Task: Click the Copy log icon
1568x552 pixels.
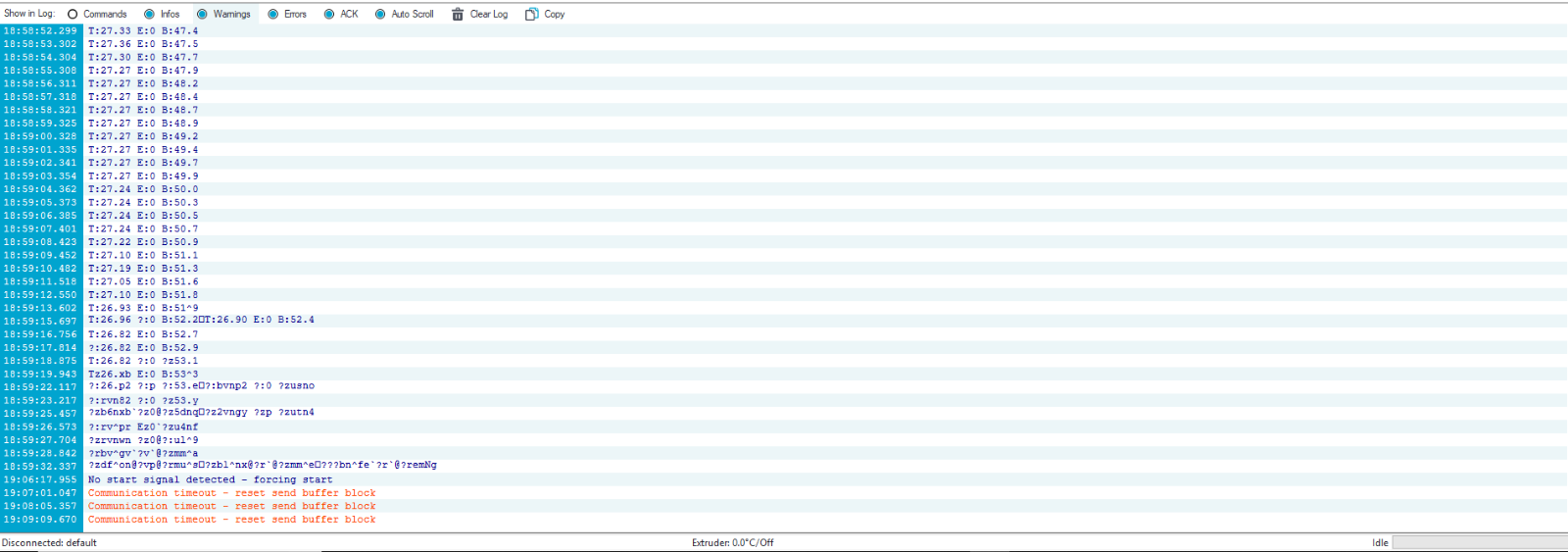Action: [x=532, y=14]
